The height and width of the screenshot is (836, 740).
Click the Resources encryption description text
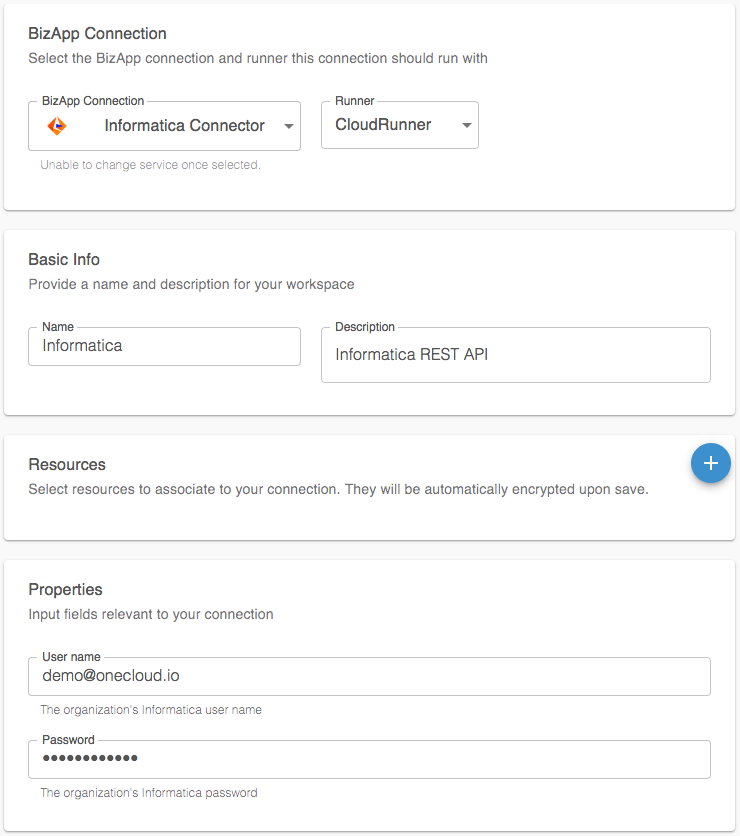point(338,490)
